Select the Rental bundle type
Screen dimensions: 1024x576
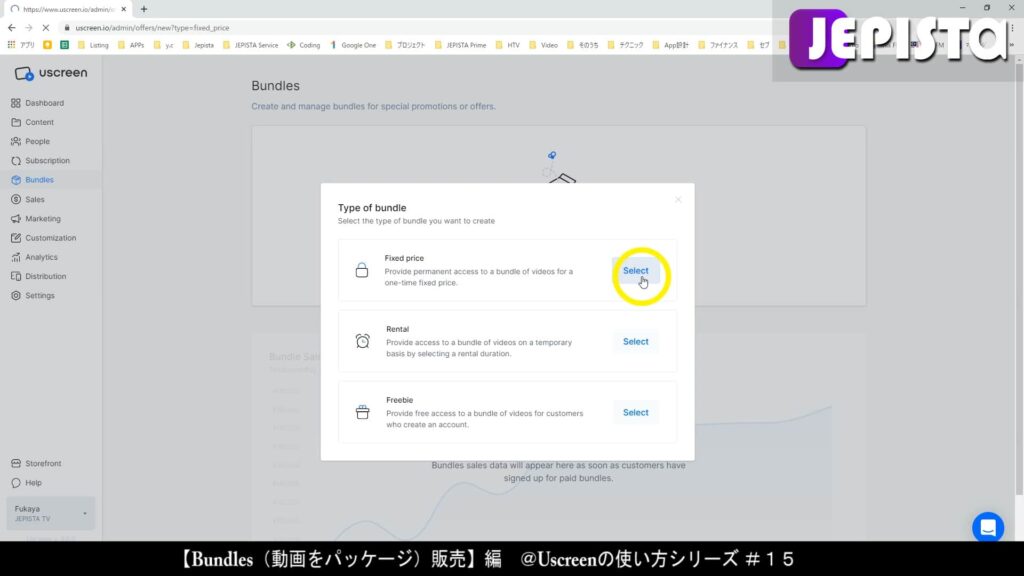635,342
